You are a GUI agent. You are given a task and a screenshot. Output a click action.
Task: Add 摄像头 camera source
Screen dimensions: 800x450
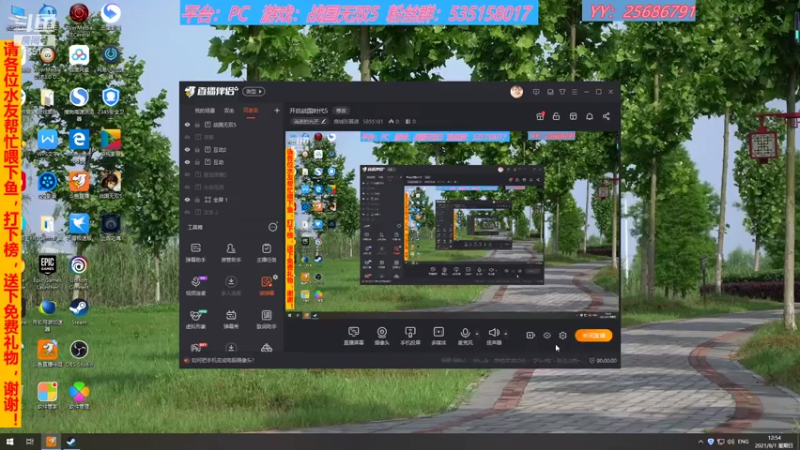pyautogui.click(x=382, y=336)
